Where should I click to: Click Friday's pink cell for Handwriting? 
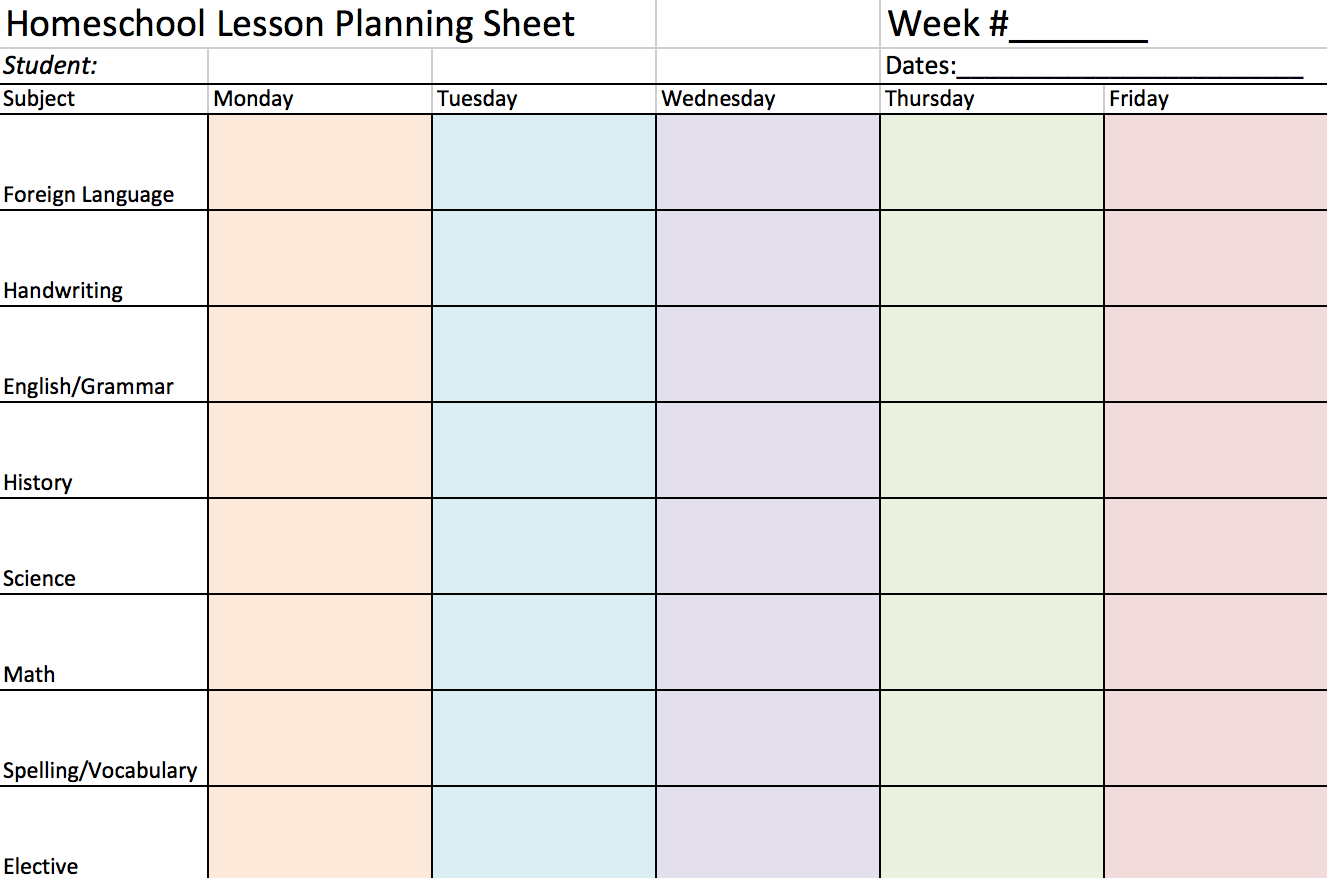[1216, 258]
